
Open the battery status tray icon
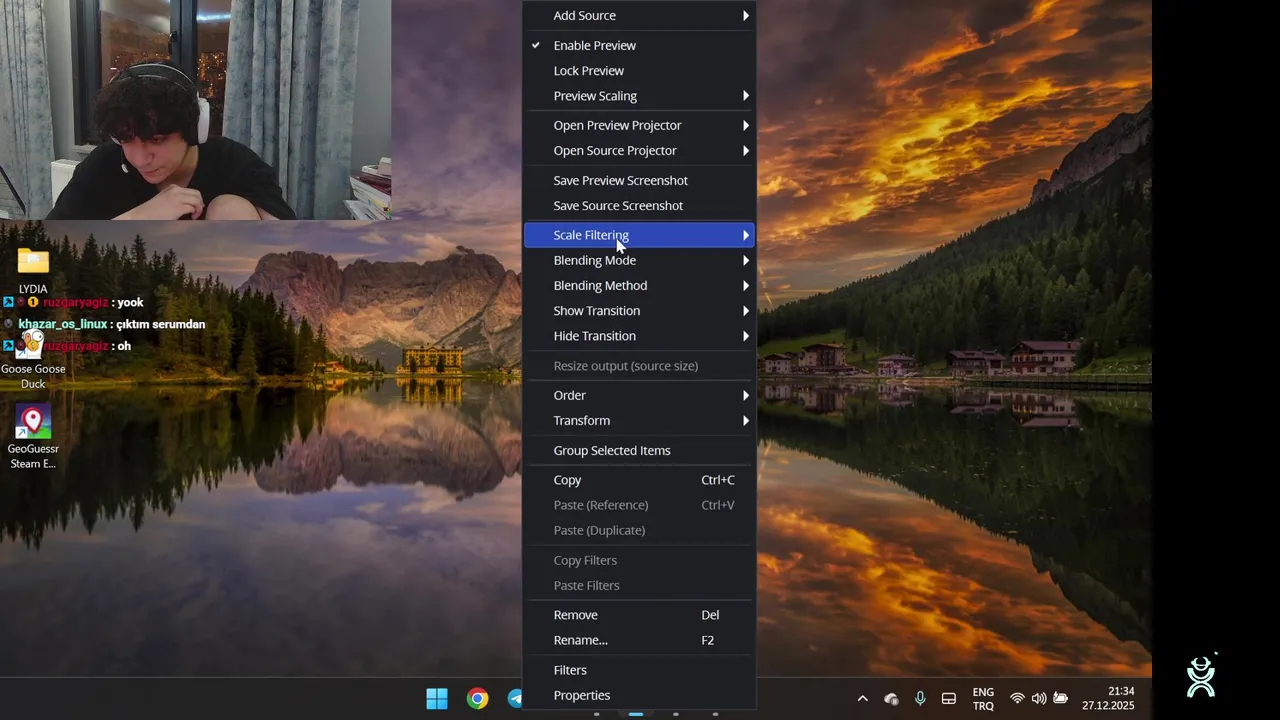[1061, 698]
